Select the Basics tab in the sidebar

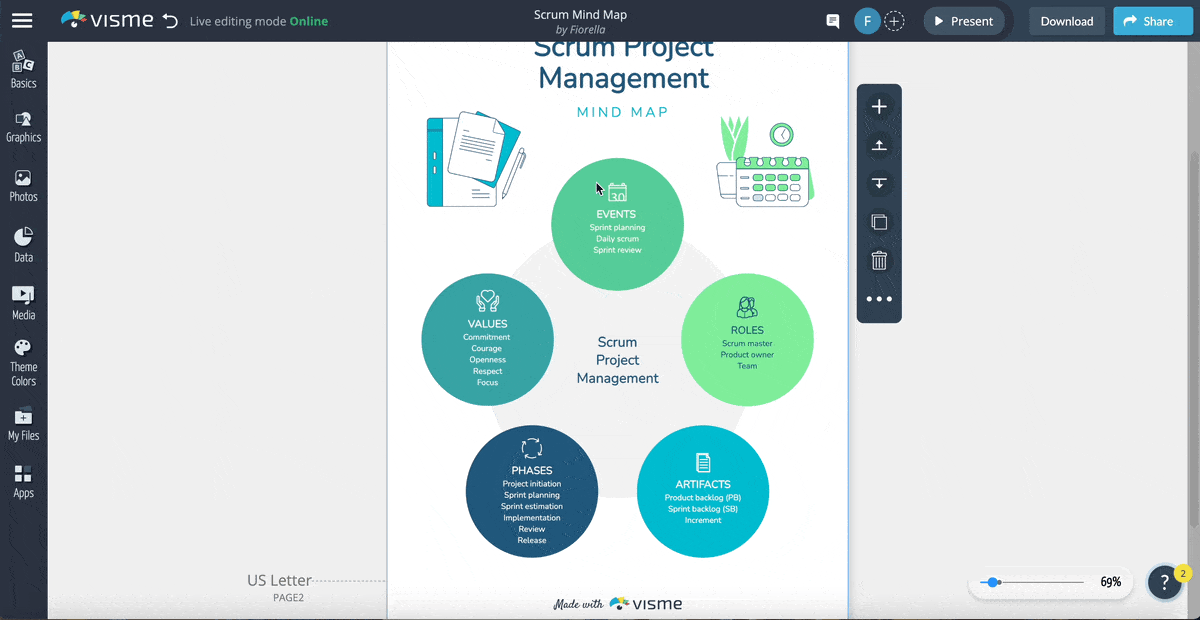coord(22,68)
